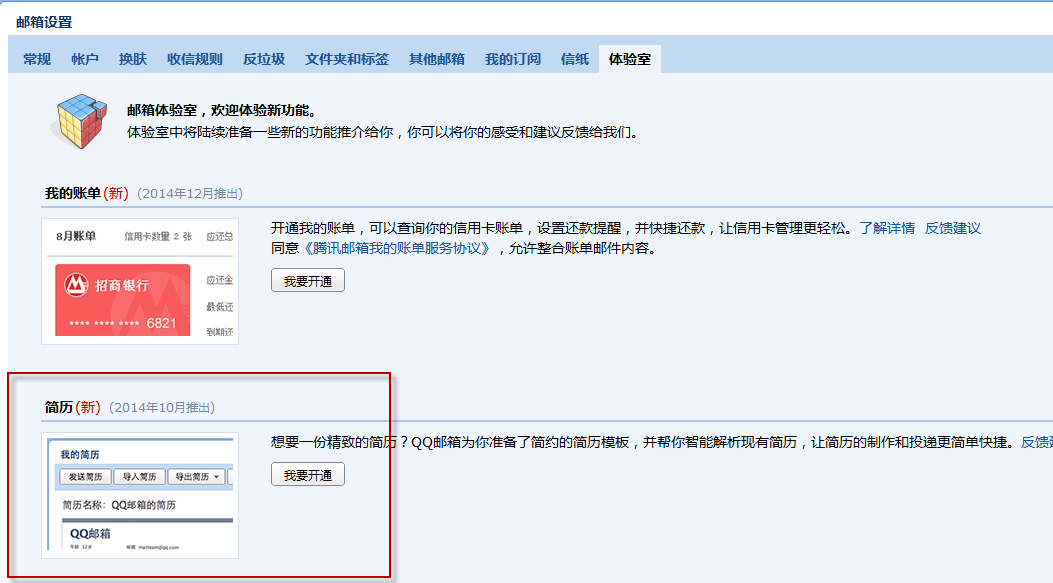Open the 文件夹和标签 tab
Viewport: 1053px width, 583px height.
tap(347, 59)
